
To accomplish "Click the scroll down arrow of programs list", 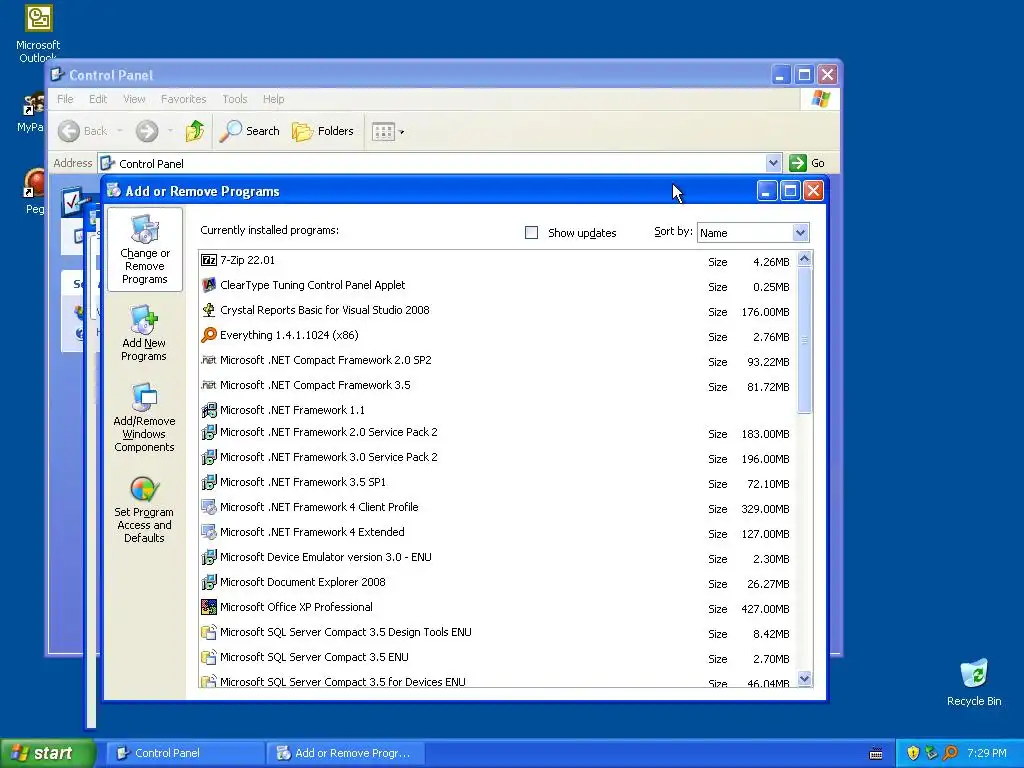I will click(805, 679).
